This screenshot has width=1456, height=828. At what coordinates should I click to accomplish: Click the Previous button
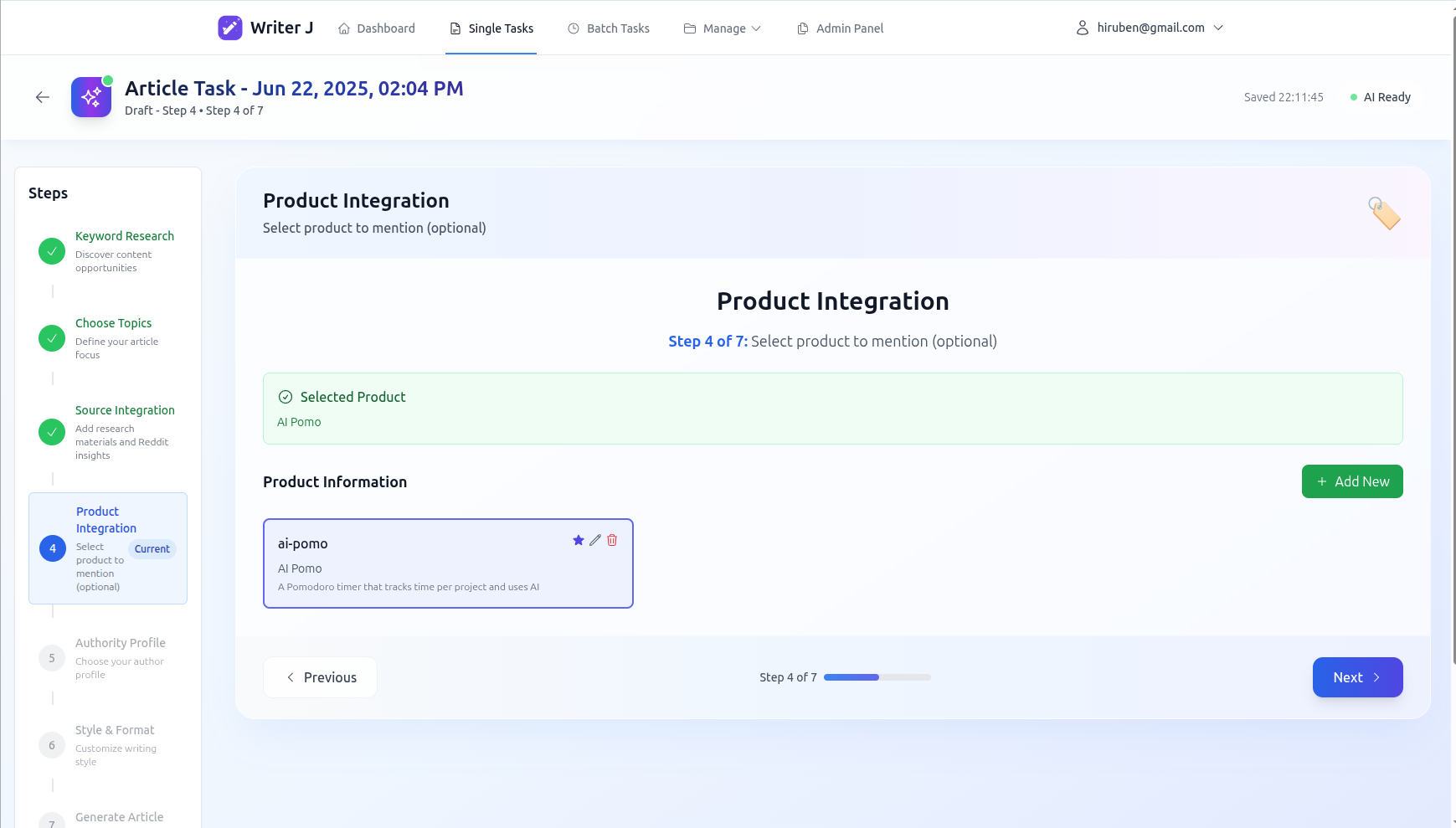320,677
